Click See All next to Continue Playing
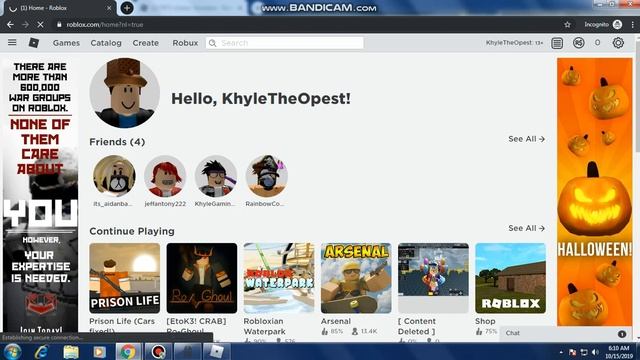The image size is (640, 360). click(527, 228)
